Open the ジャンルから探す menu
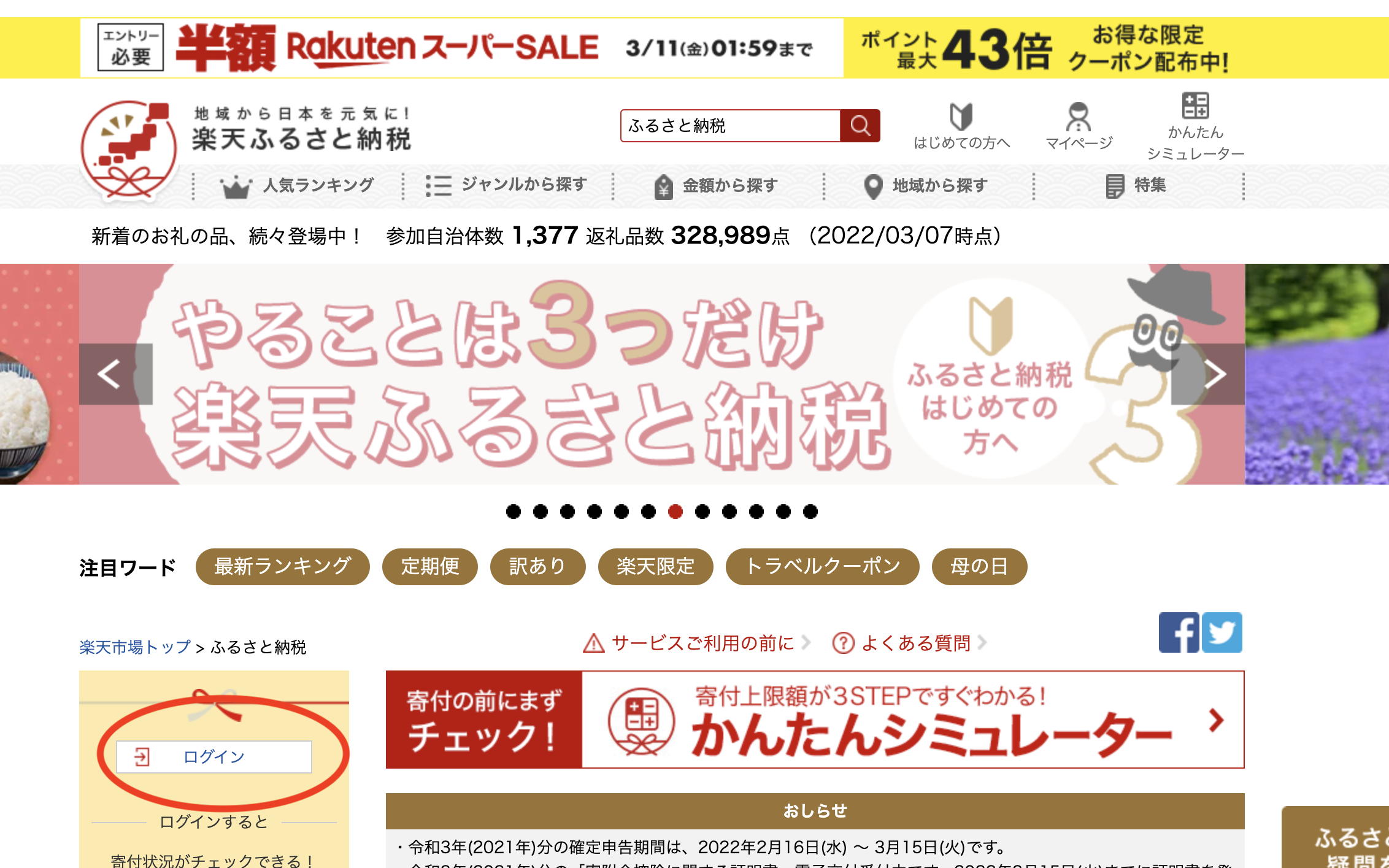The width and height of the screenshot is (1389, 868). (507, 185)
